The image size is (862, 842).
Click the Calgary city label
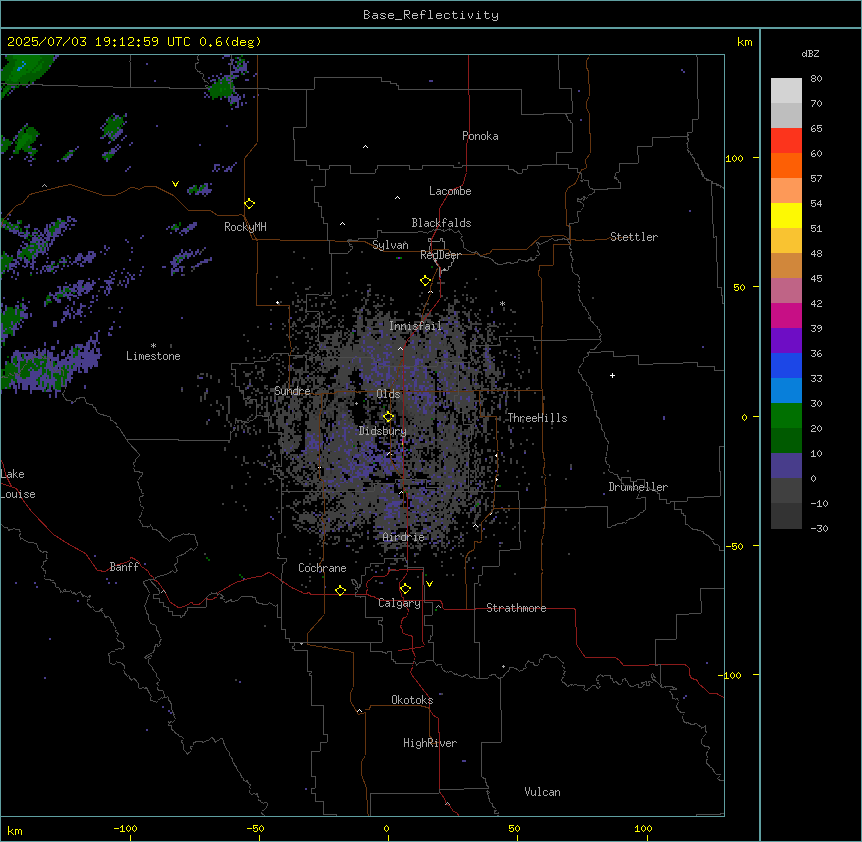[x=399, y=603]
